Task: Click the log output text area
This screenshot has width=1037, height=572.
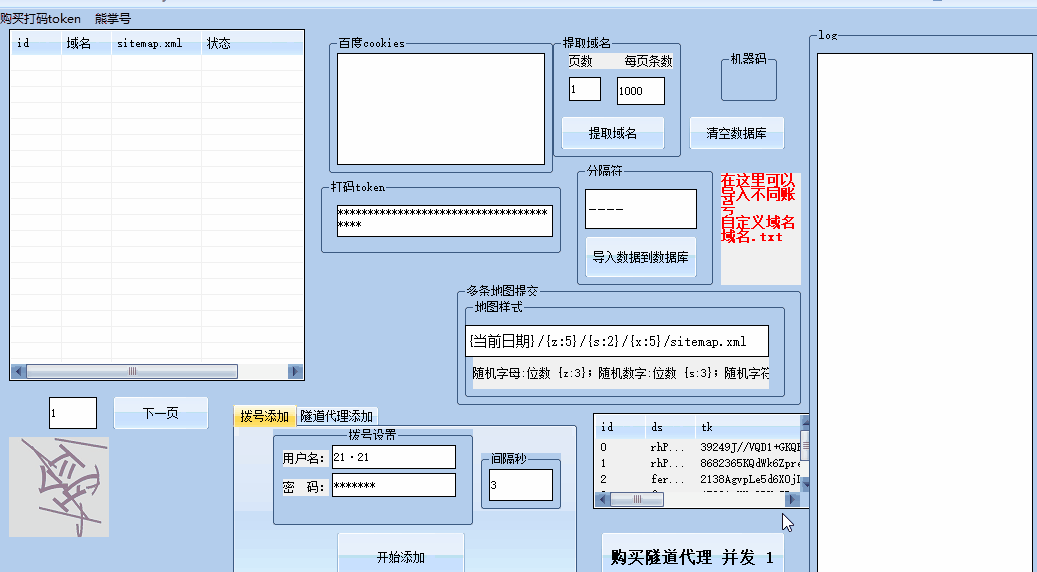Action: [x=925, y=312]
